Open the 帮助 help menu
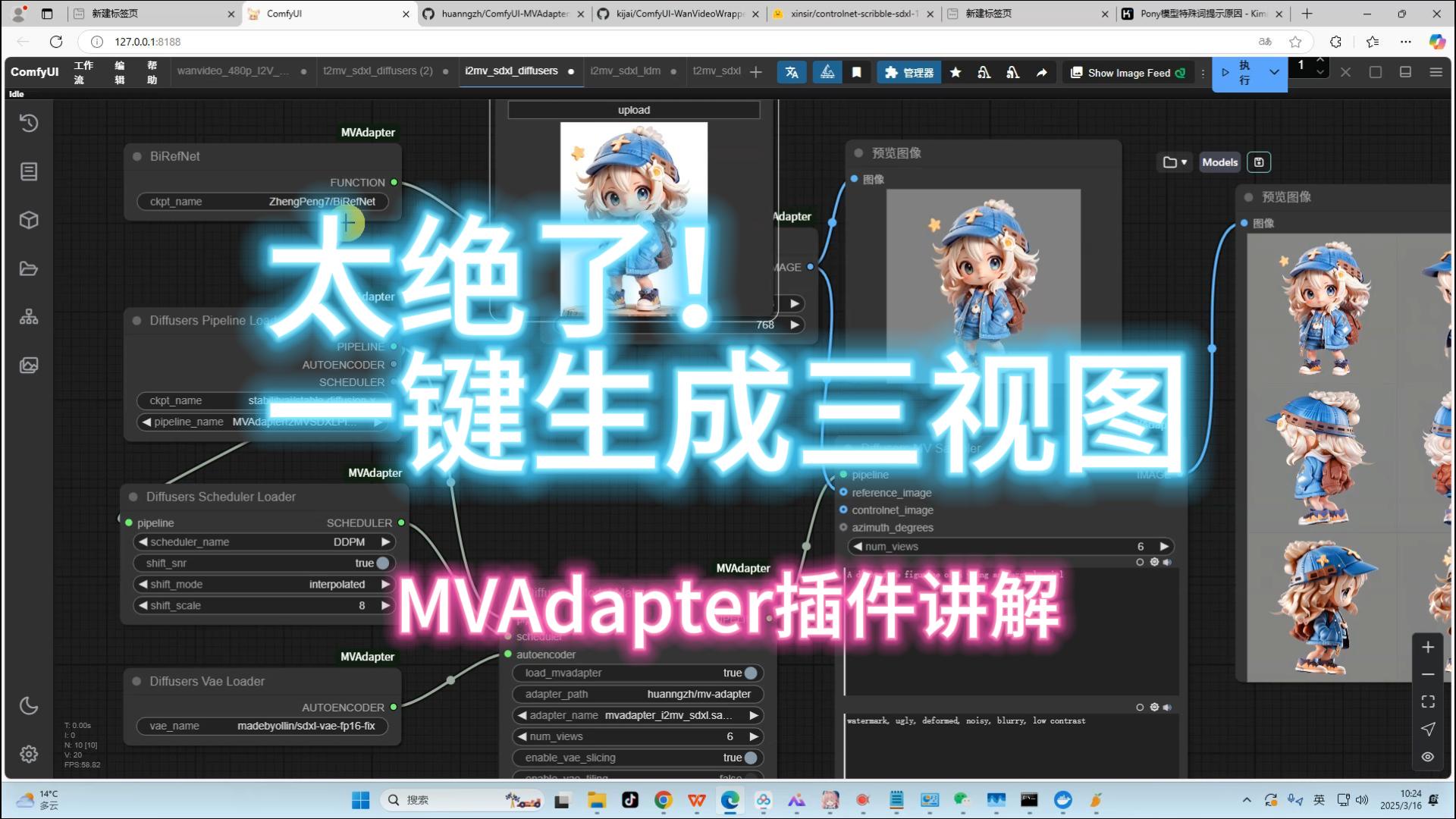The height and width of the screenshot is (819, 1456). coord(152,72)
